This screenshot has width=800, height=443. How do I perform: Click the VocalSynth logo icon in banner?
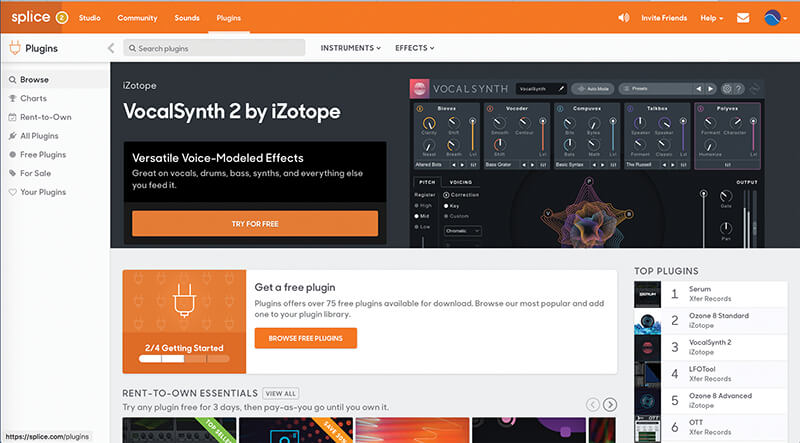(x=419, y=89)
